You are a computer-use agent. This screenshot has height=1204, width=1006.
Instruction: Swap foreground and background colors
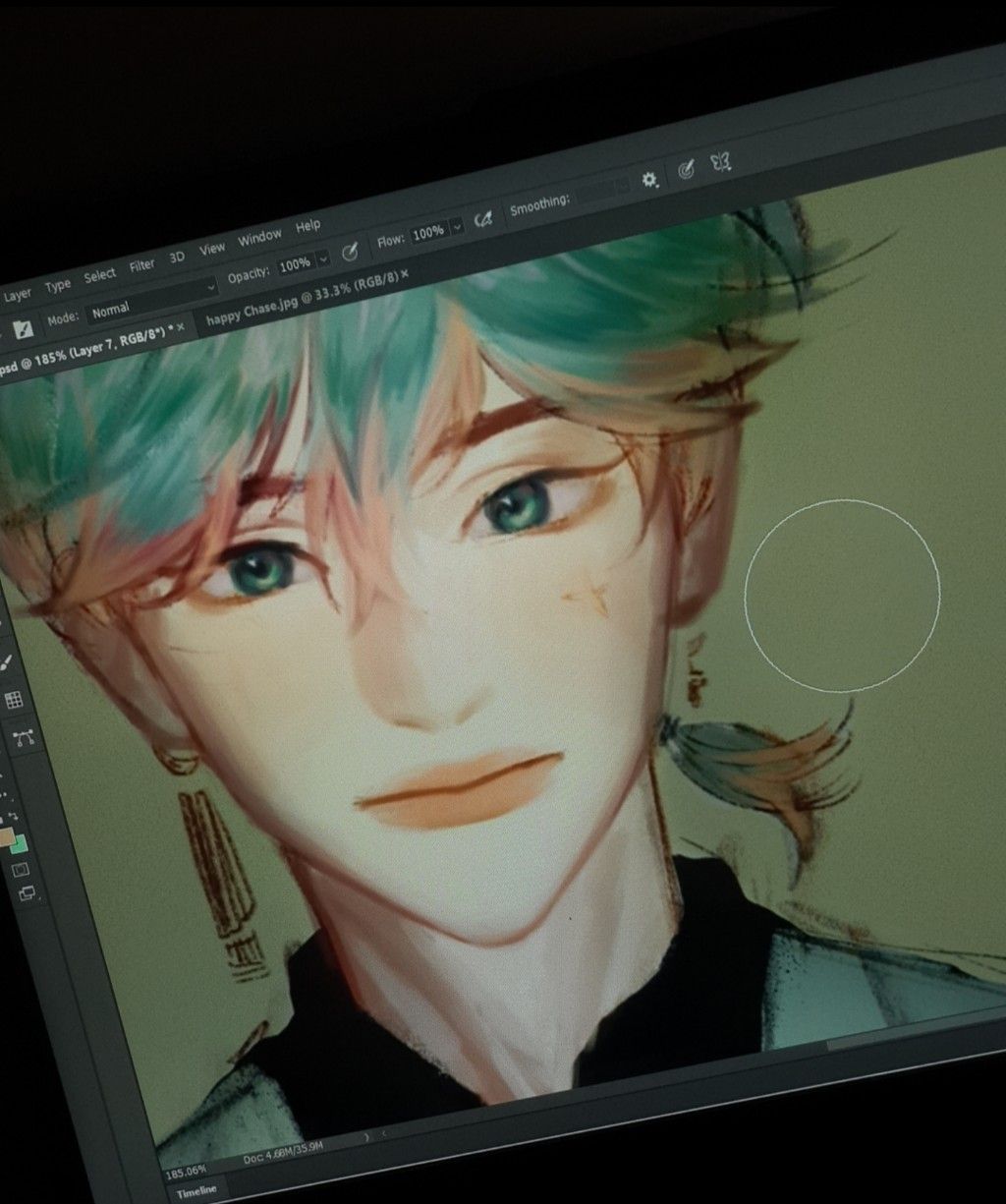pyautogui.click(x=13, y=815)
